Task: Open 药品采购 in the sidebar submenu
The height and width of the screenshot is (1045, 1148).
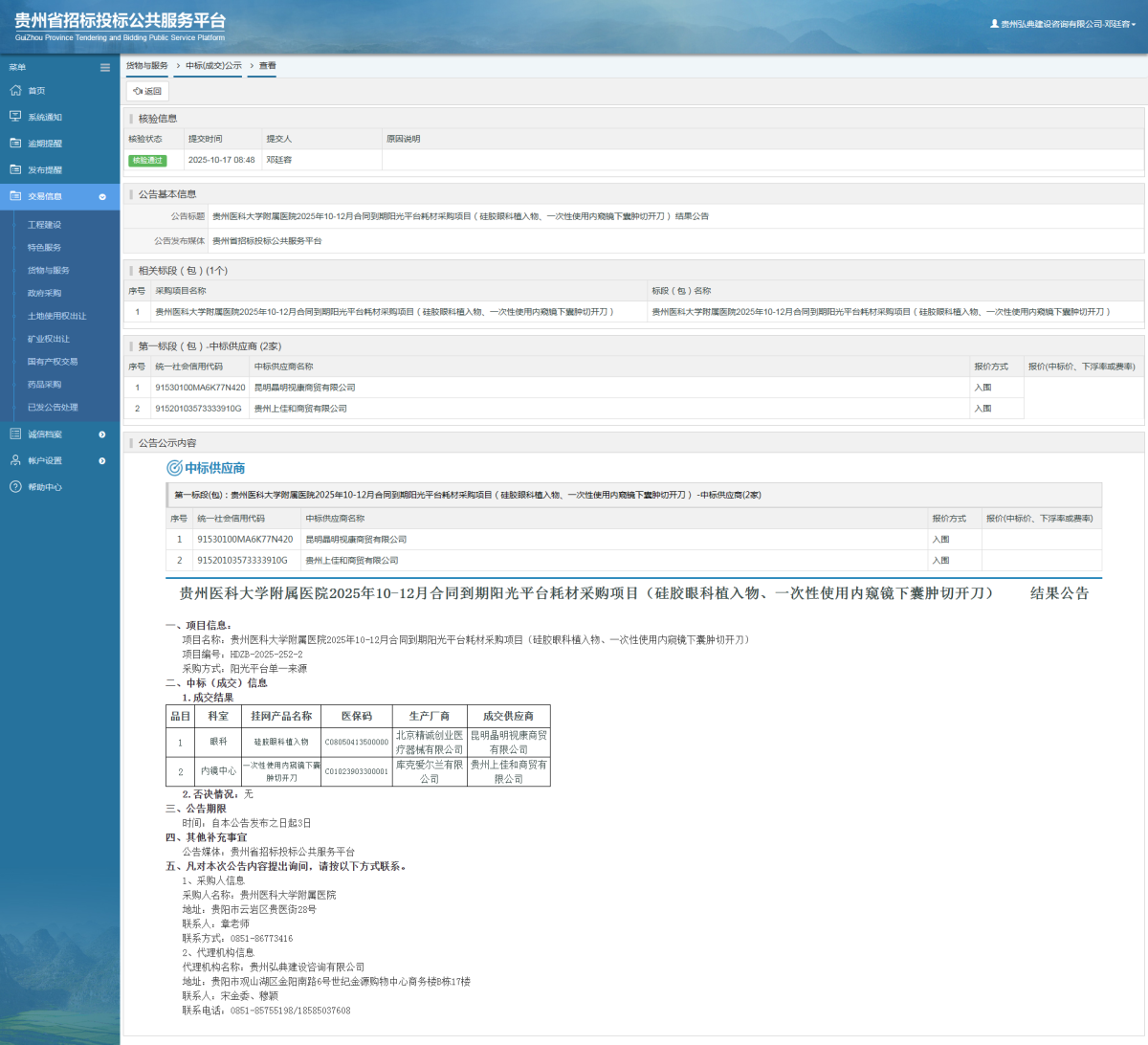Action: click(44, 385)
